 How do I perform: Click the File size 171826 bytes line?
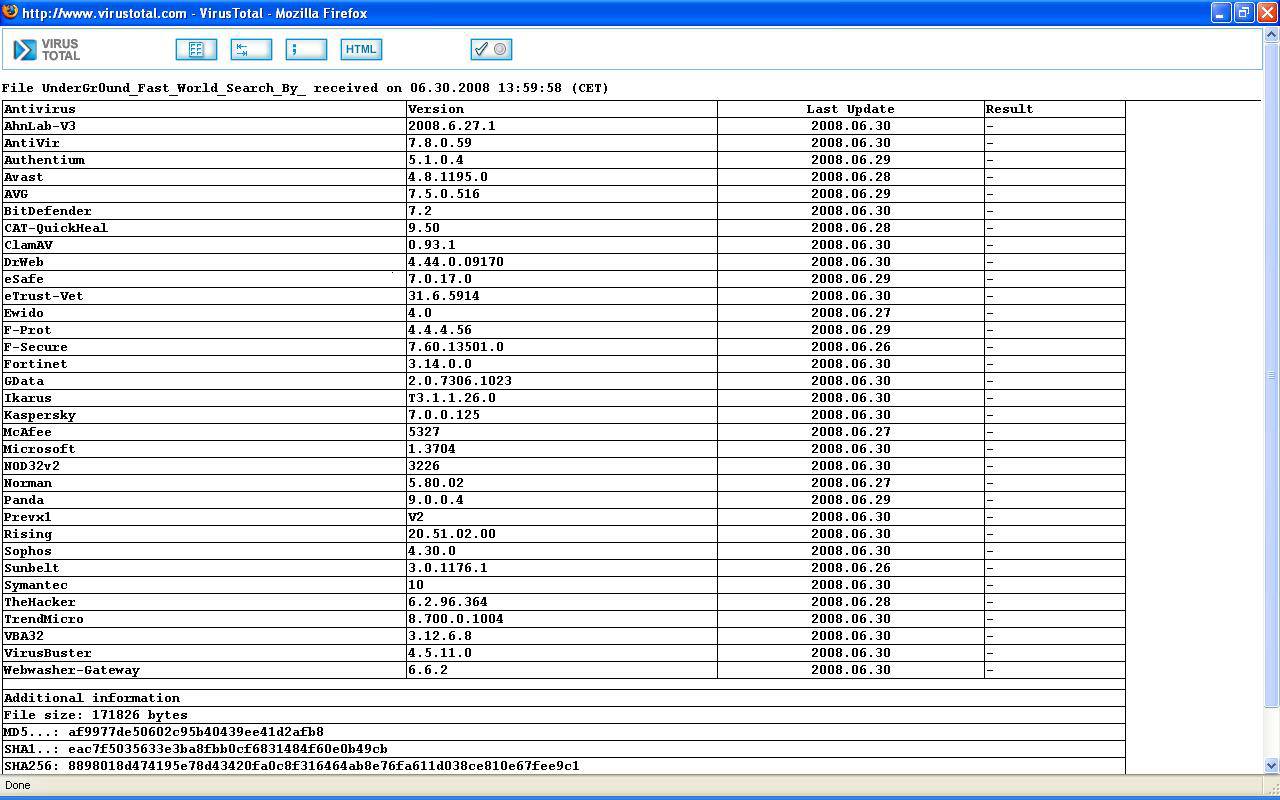point(96,715)
